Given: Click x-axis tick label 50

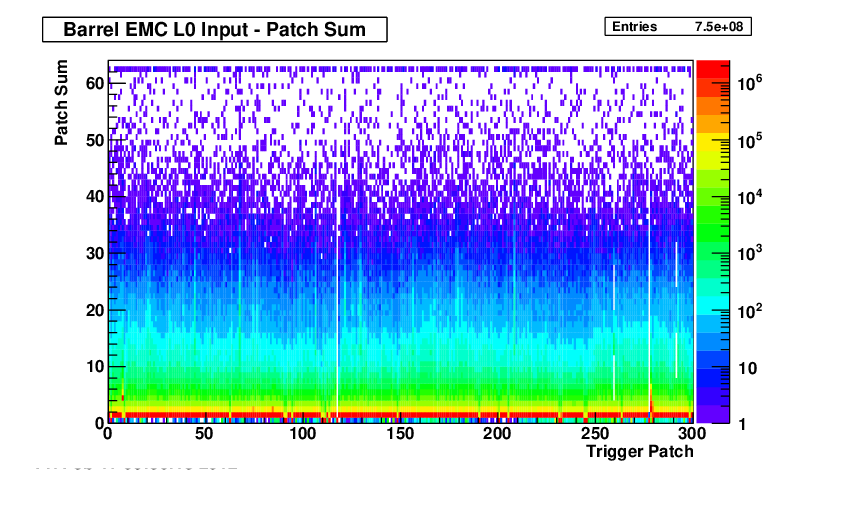Looking at the screenshot, I should pyautogui.click(x=204, y=434).
